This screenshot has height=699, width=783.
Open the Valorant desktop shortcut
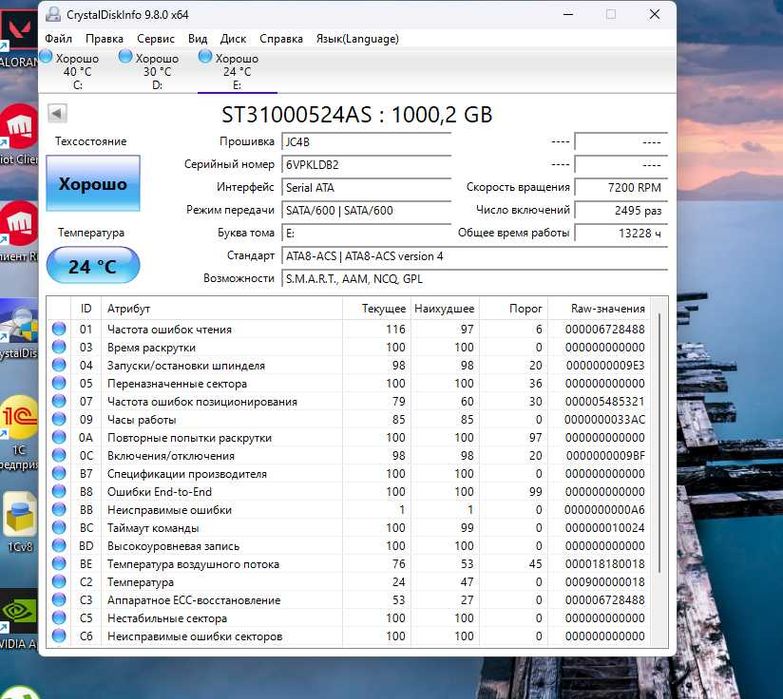[18, 39]
